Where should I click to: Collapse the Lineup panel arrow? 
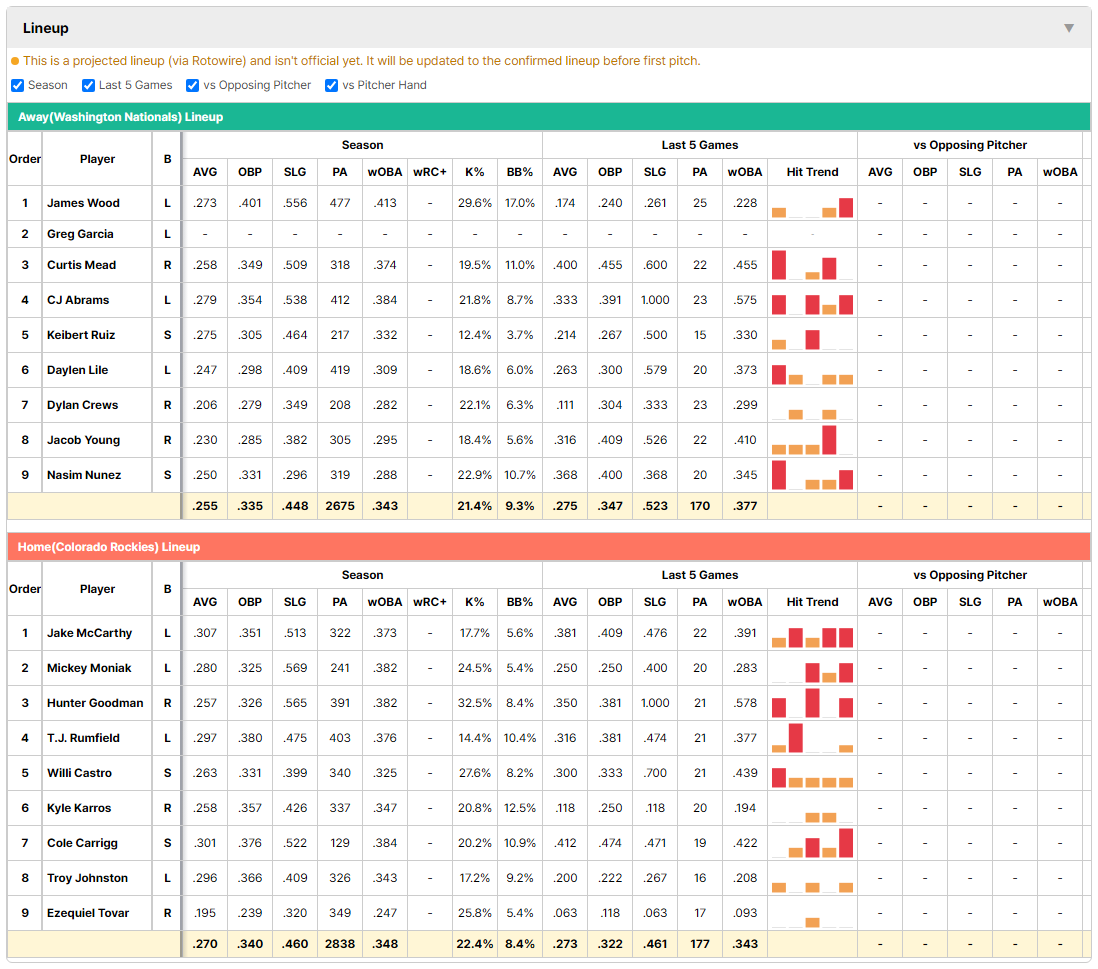[1069, 28]
